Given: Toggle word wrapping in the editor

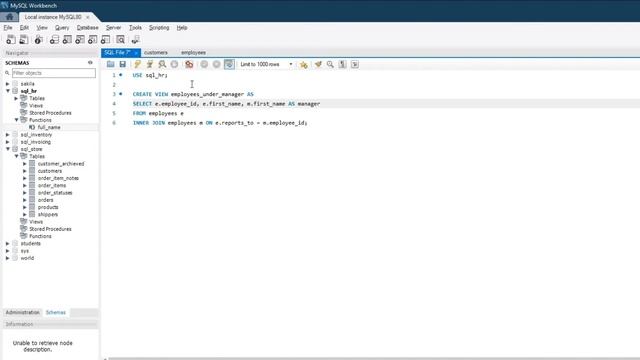Looking at the screenshot, I should click(x=355, y=64).
